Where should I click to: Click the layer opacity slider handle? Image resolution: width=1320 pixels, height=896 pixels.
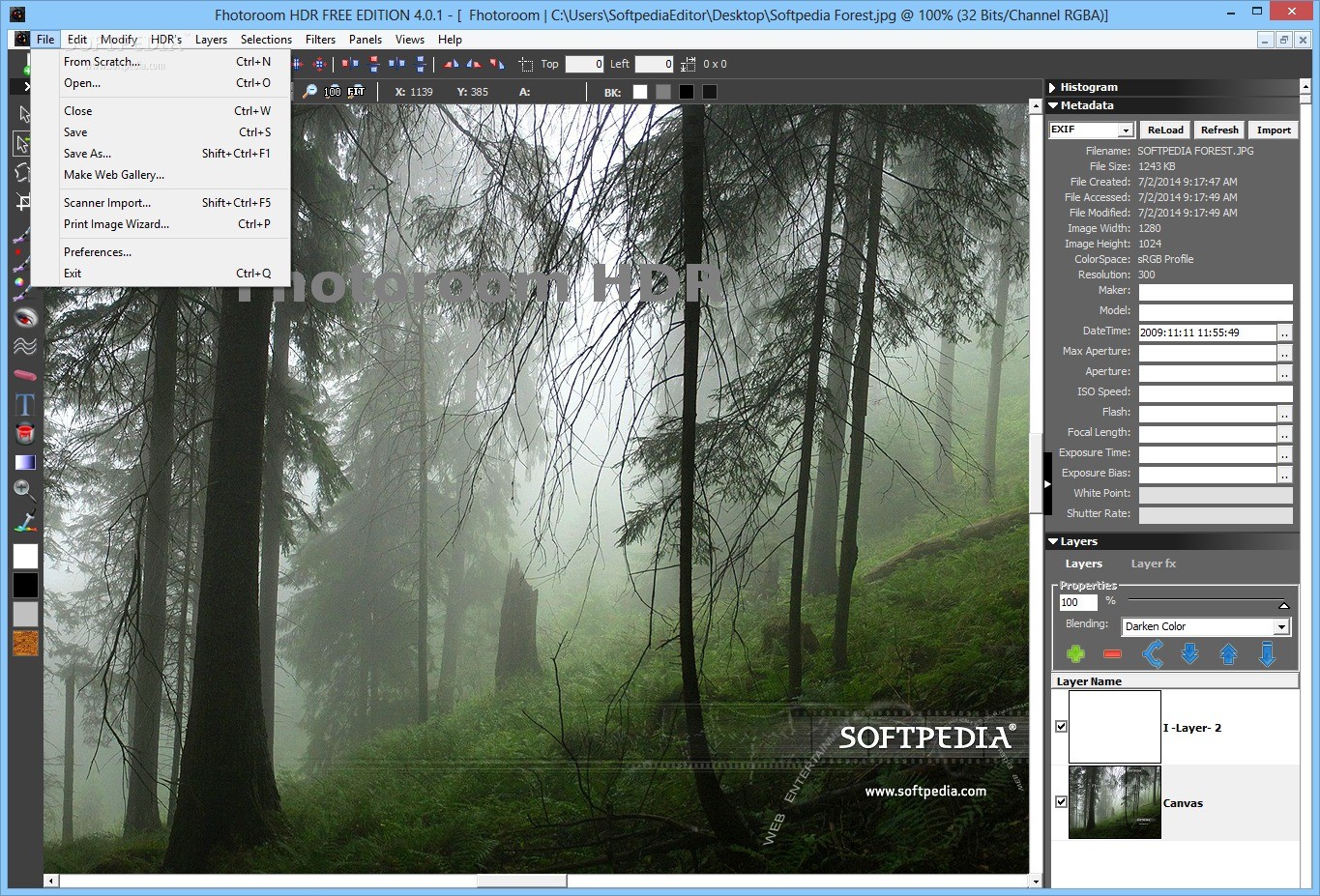click(x=1283, y=605)
